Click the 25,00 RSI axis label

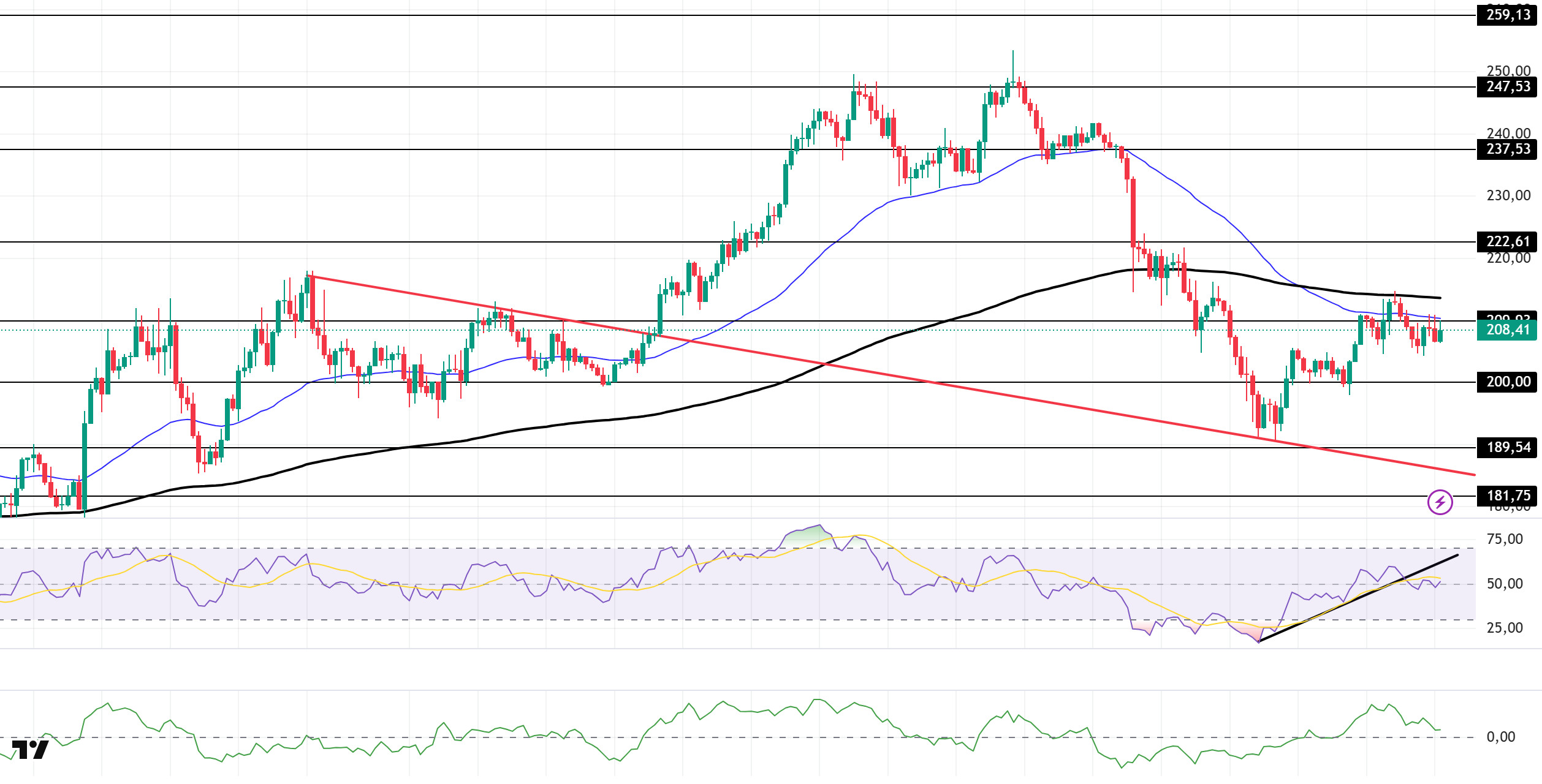(1505, 628)
